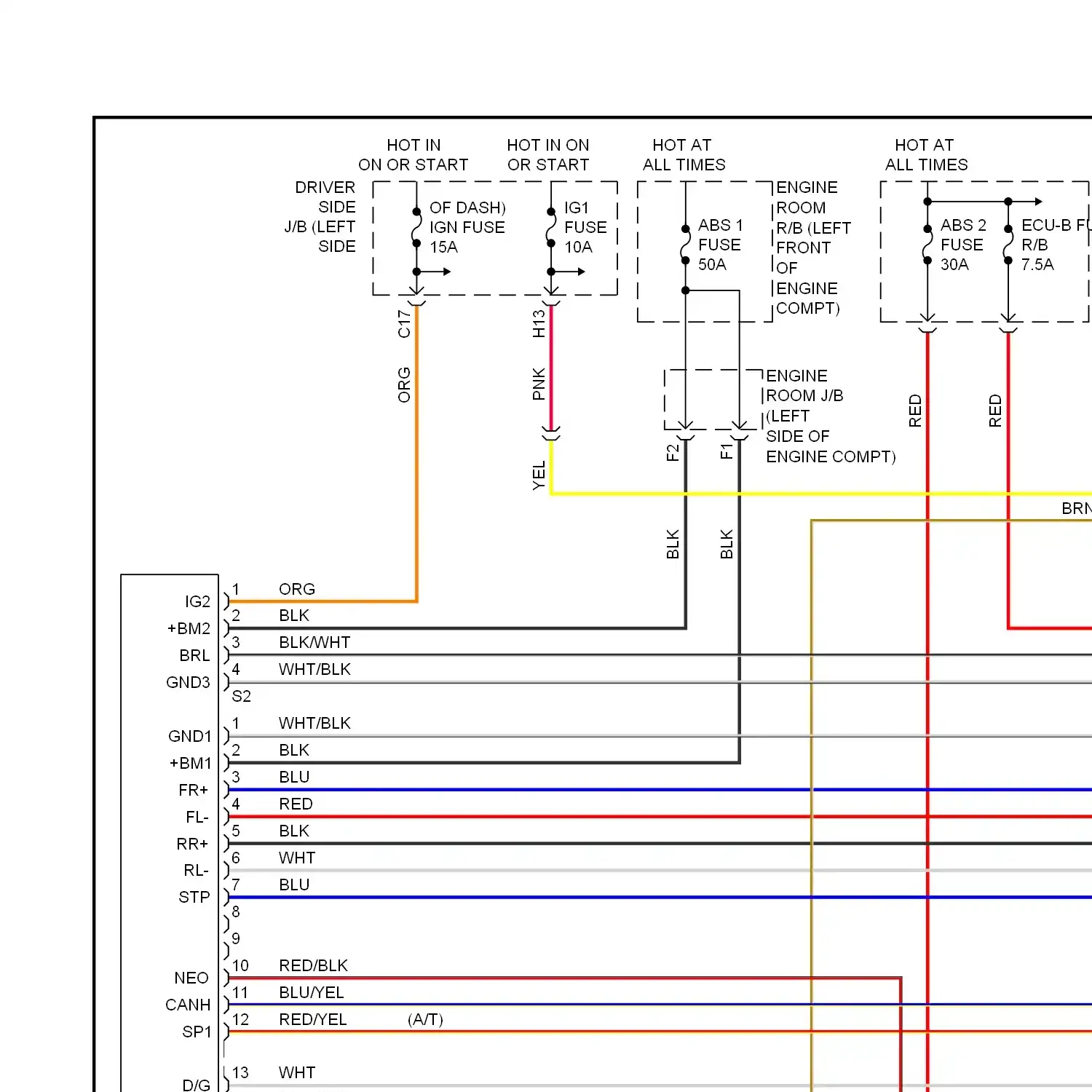
Task: Click RED text on FL- row
Action: click(x=296, y=804)
